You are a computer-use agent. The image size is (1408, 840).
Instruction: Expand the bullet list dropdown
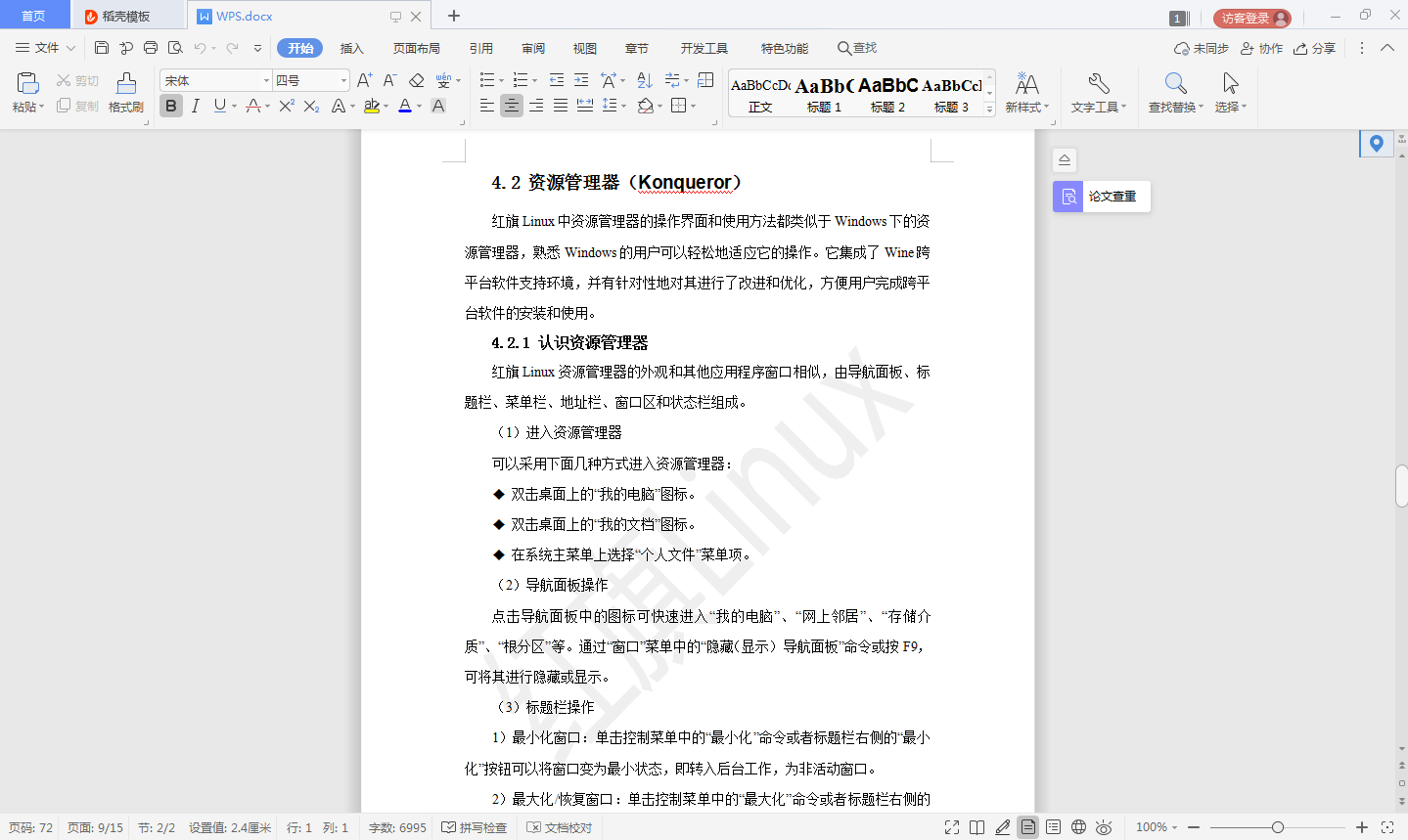(501, 80)
